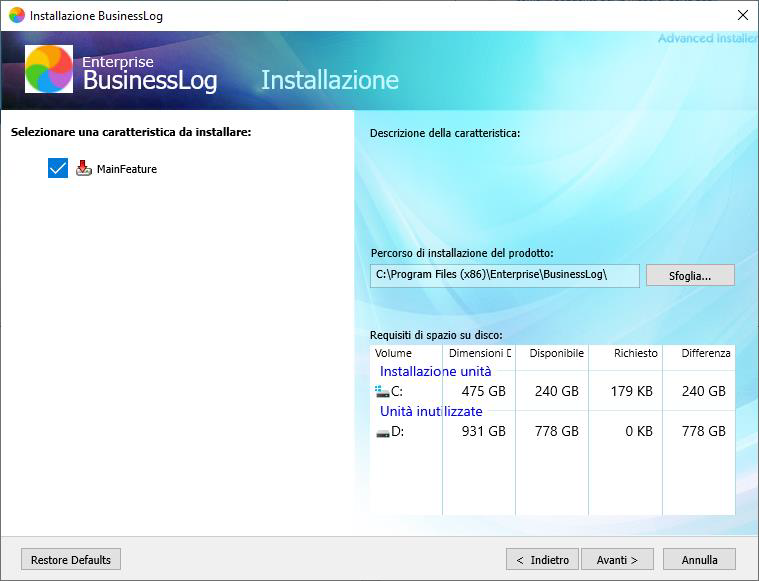Click Restore Defaults button
Viewport: 759px width, 581px height.
[71, 560]
